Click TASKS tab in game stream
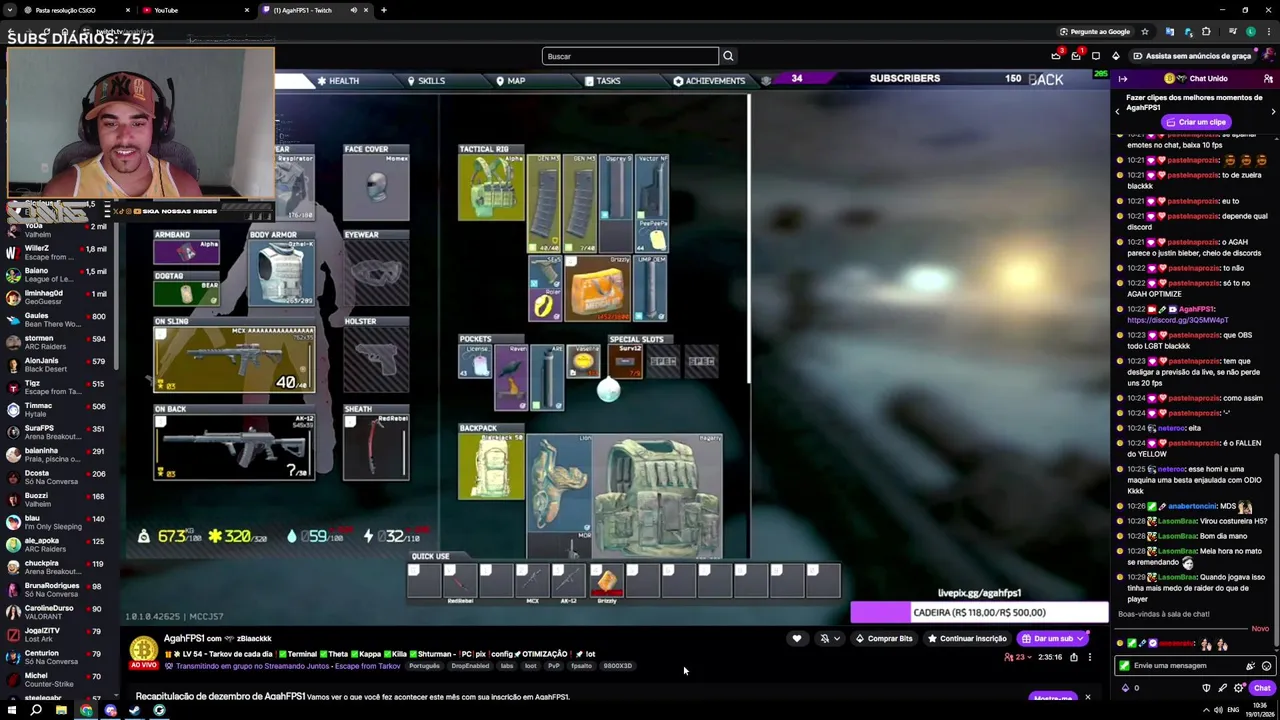Viewport: 1280px width, 720px height. 602,81
